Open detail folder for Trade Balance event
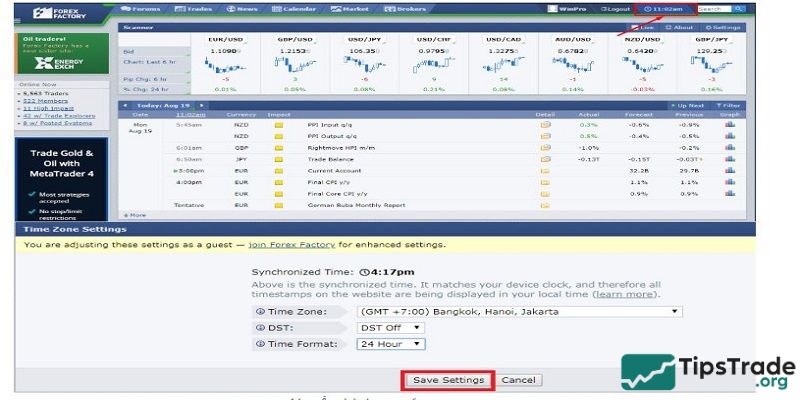Screen dimensions: 800x400 [545, 158]
